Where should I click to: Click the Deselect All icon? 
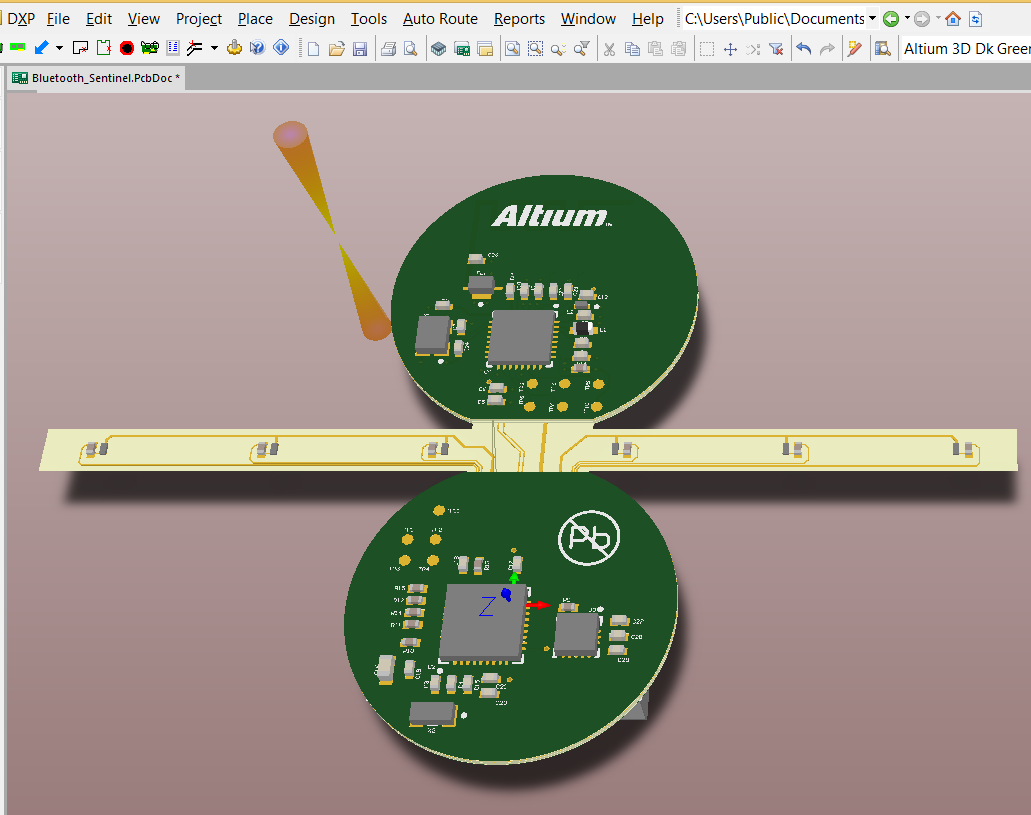753,49
